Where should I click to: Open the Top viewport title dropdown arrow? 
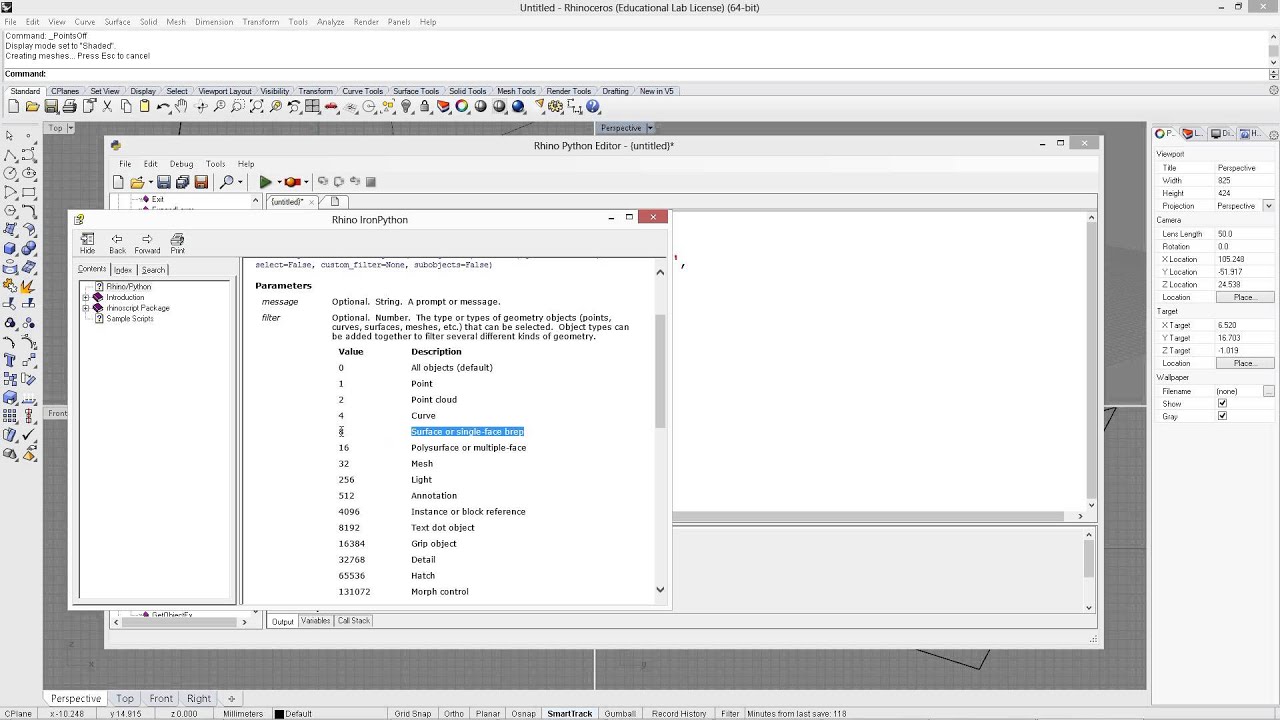click(70, 128)
